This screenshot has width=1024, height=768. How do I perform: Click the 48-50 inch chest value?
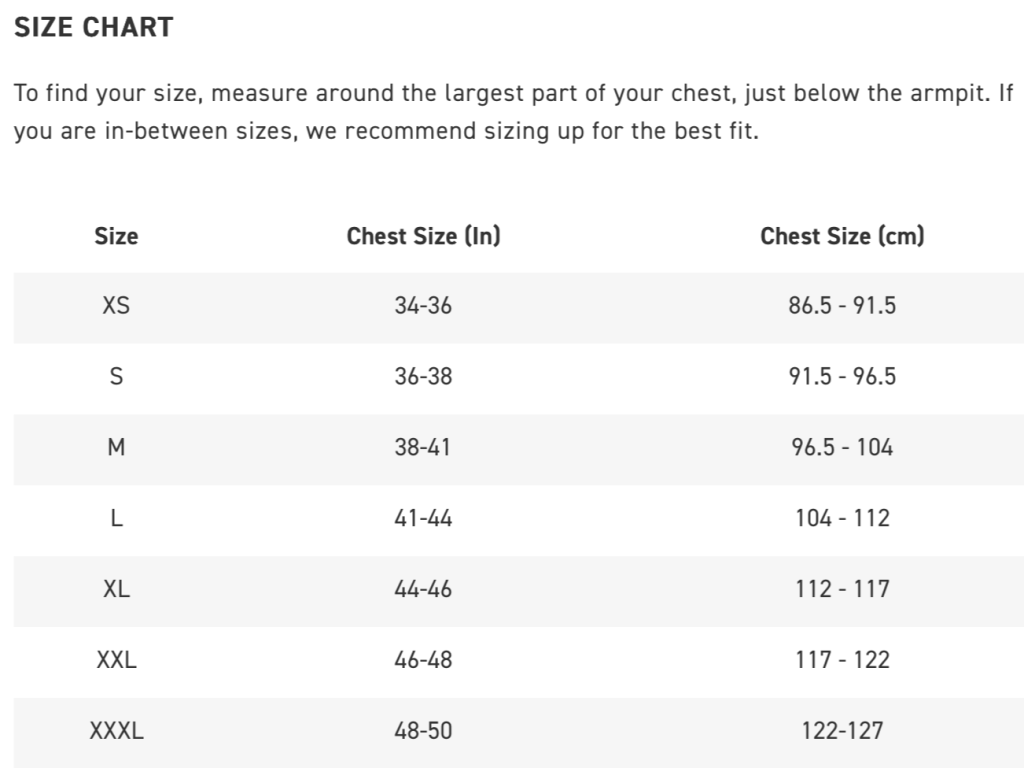(x=423, y=732)
